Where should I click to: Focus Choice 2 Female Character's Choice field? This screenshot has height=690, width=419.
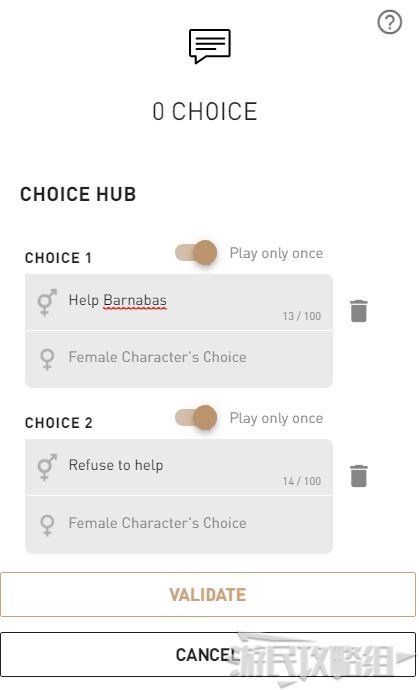pyautogui.click(x=179, y=525)
